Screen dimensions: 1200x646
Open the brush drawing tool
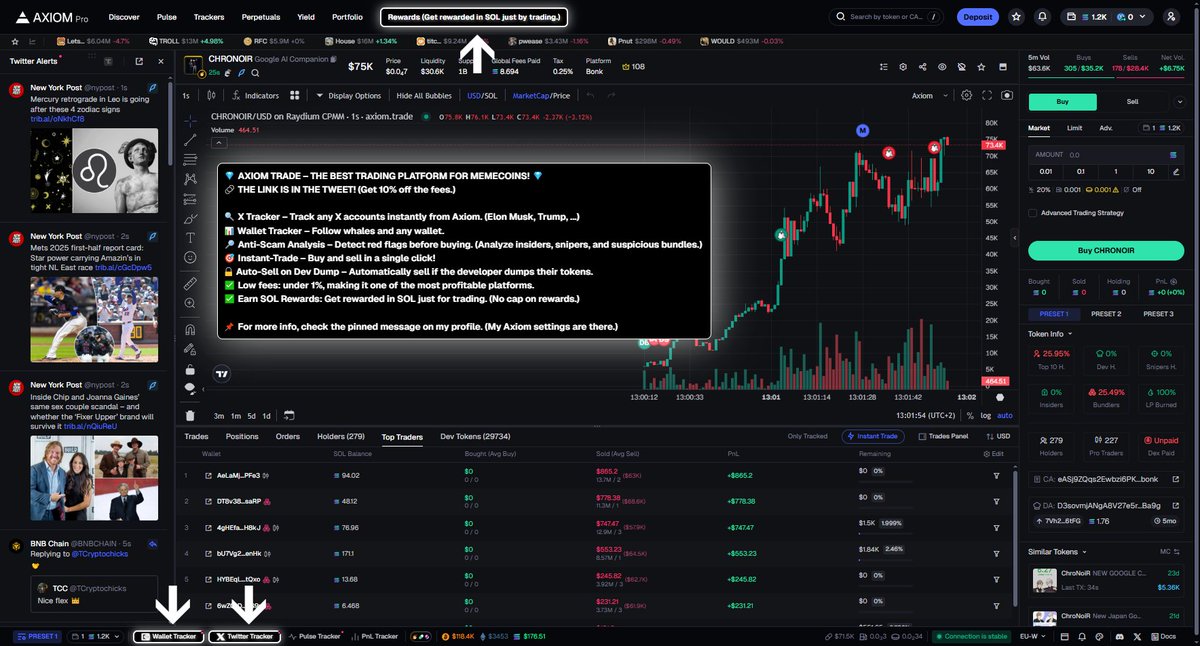pyautogui.click(x=190, y=217)
